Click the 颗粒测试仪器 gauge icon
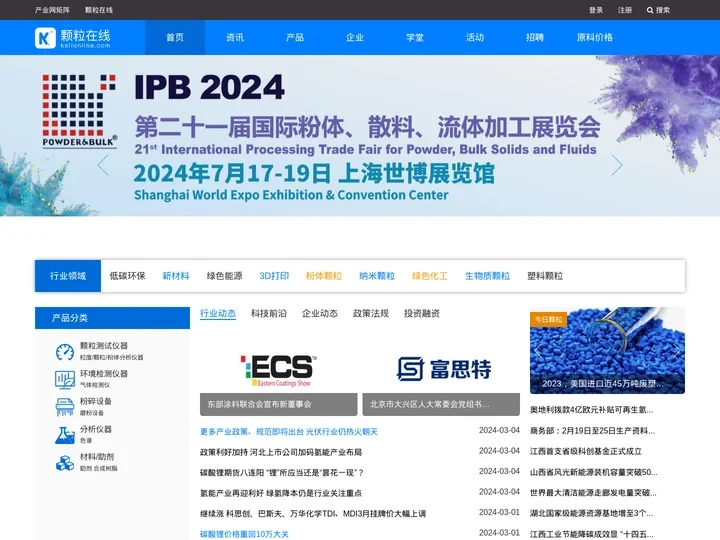The width and height of the screenshot is (720, 540). tap(65, 352)
